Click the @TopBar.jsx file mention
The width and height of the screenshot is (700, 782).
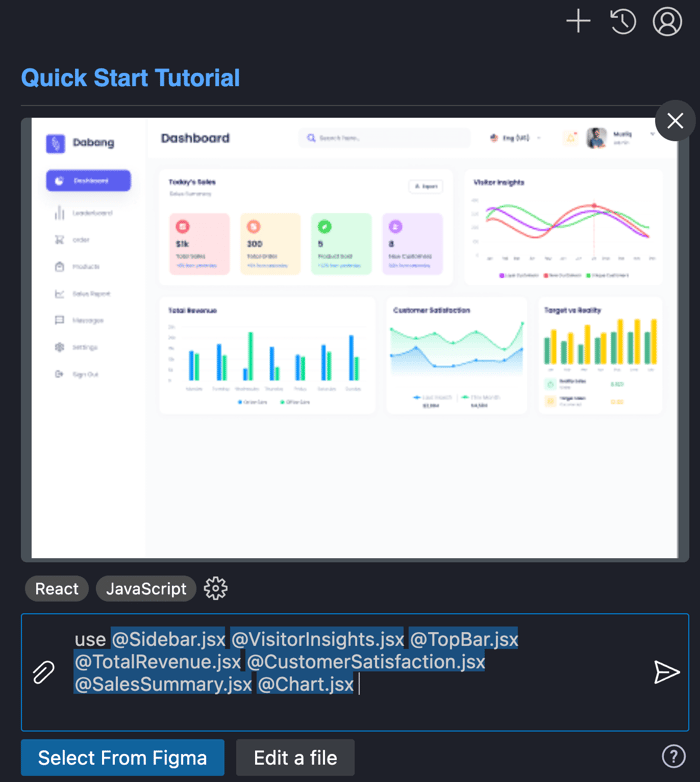[x=464, y=639]
